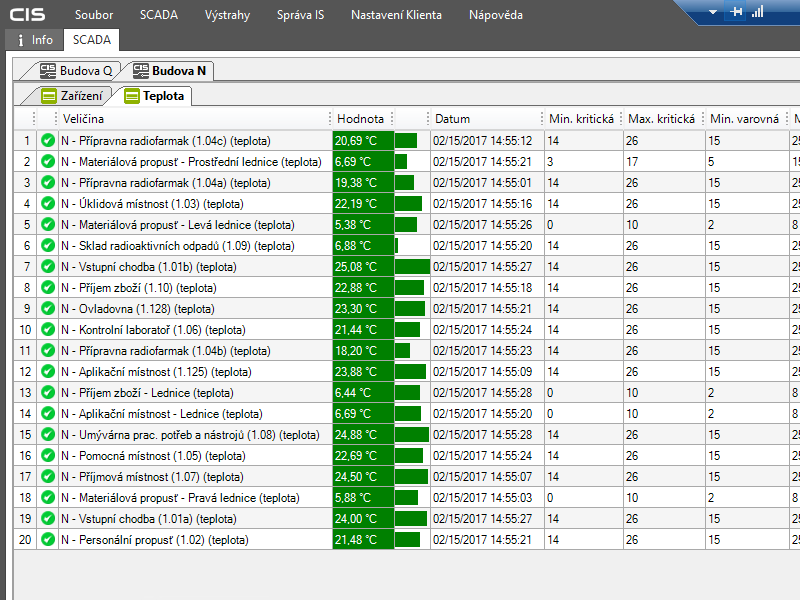Image resolution: width=800 pixels, height=600 pixels.
Task: Switch to the Budova Q tab
Action: tap(76, 71)
